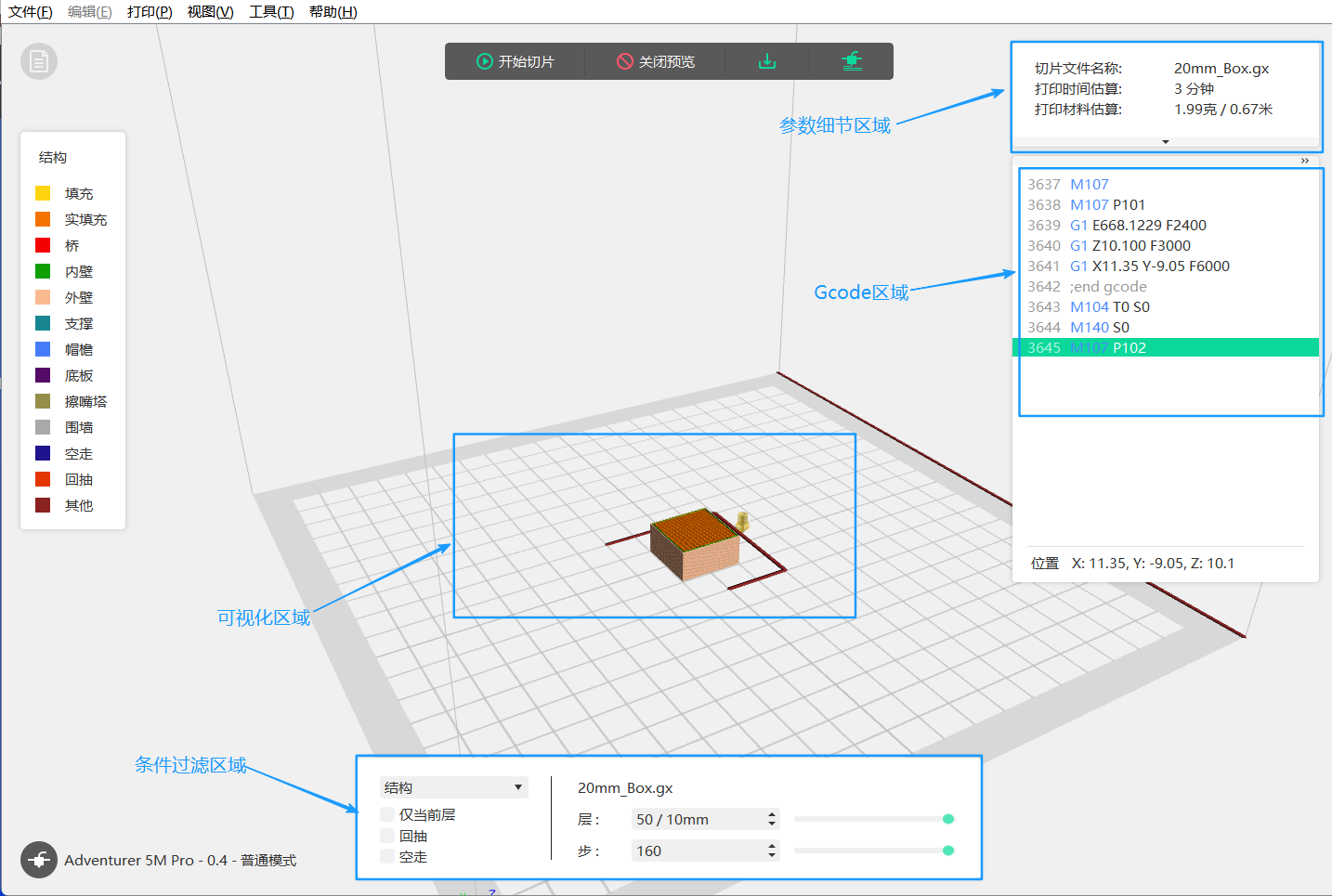Select Gcode line 3637 M107
Image resolution: width=1332 pixels, height=896 pixels.
click(1166, 184)
